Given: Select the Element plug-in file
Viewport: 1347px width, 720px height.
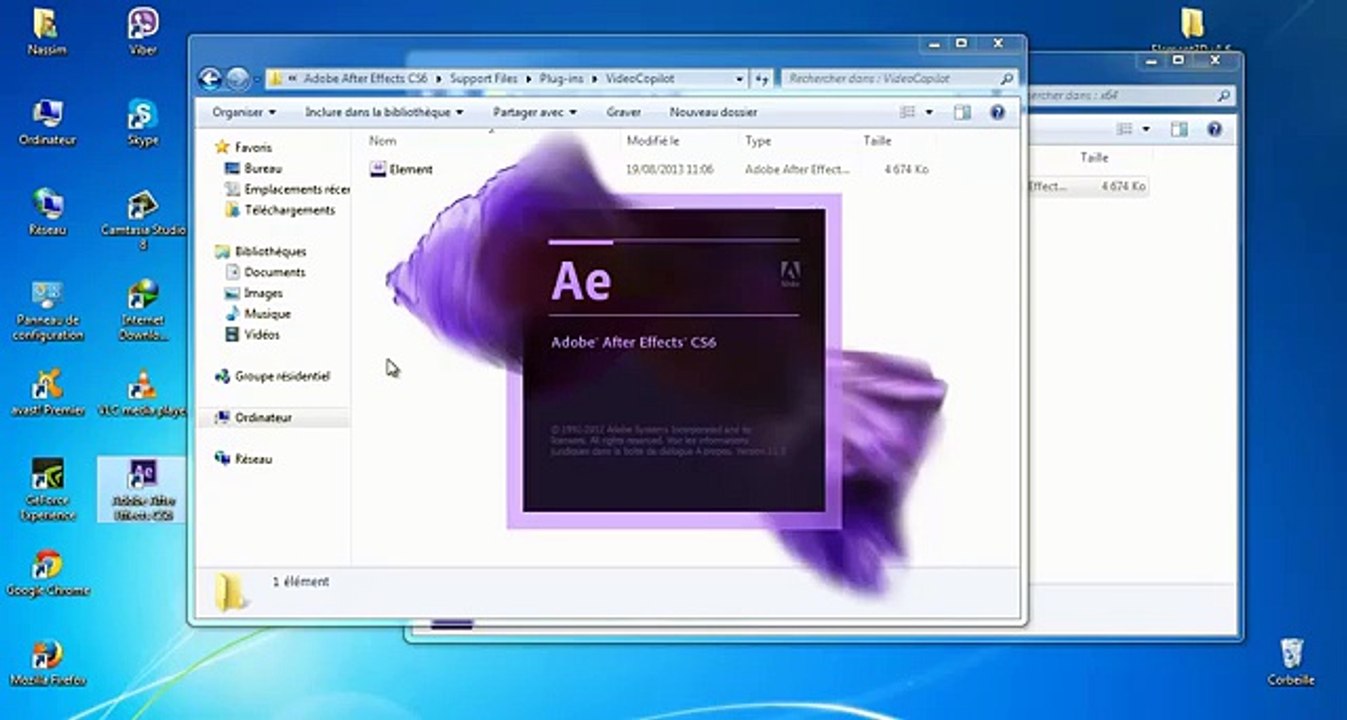Looking at the screenshot, I should point(402,170).
